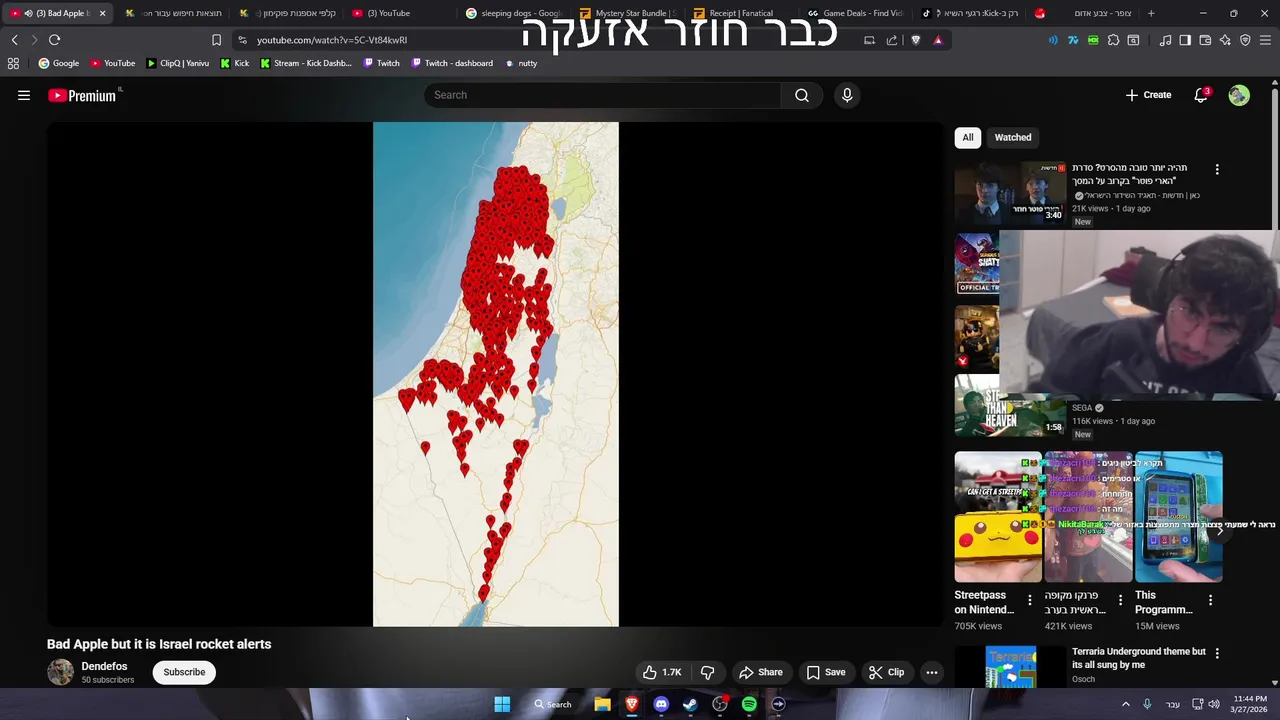
Task: Show next shorts with the arrow
Action: pyautogui.click(x=1220, y=530)
